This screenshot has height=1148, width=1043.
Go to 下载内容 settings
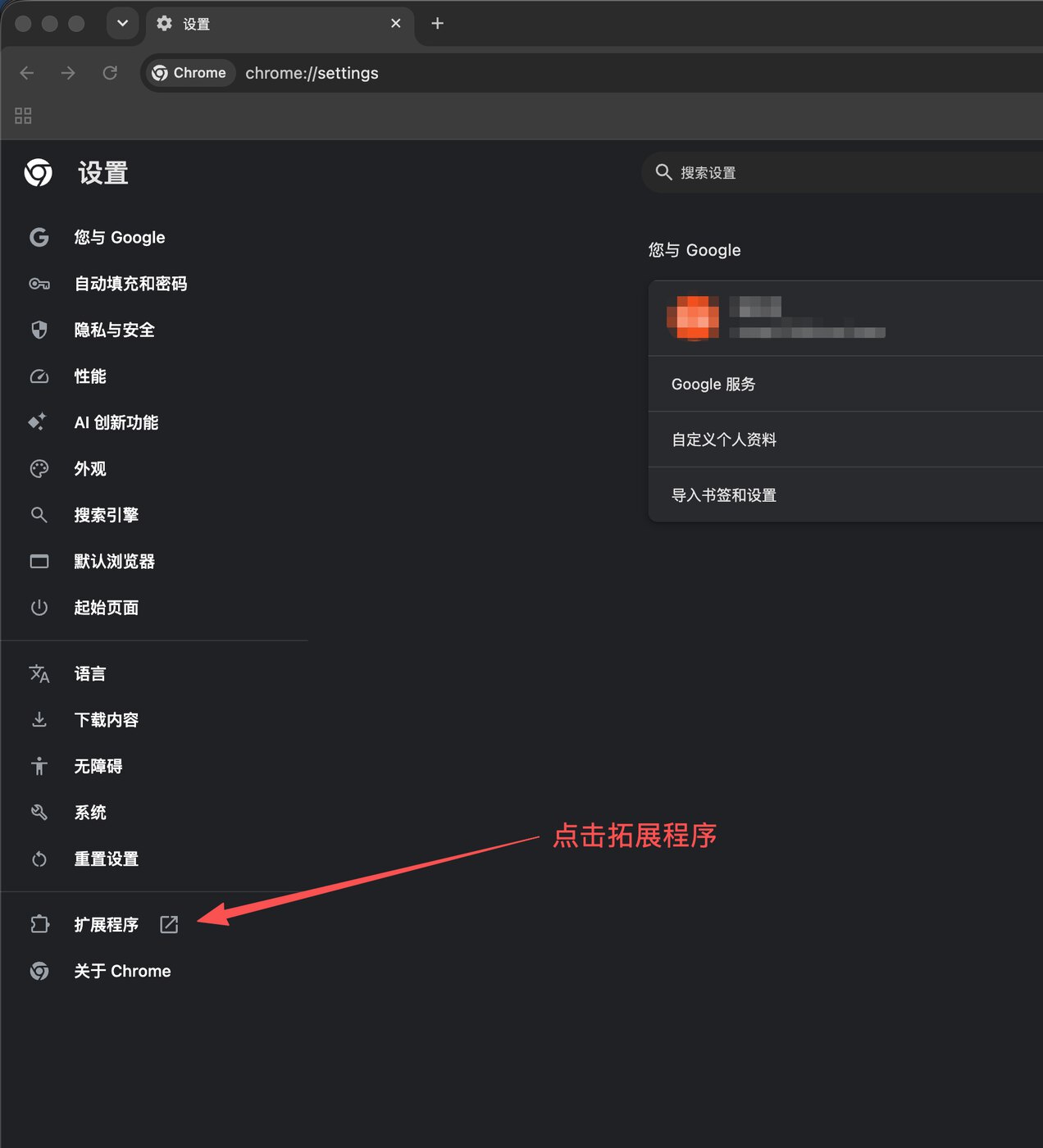pyautogui.click(x=106, y=720)
